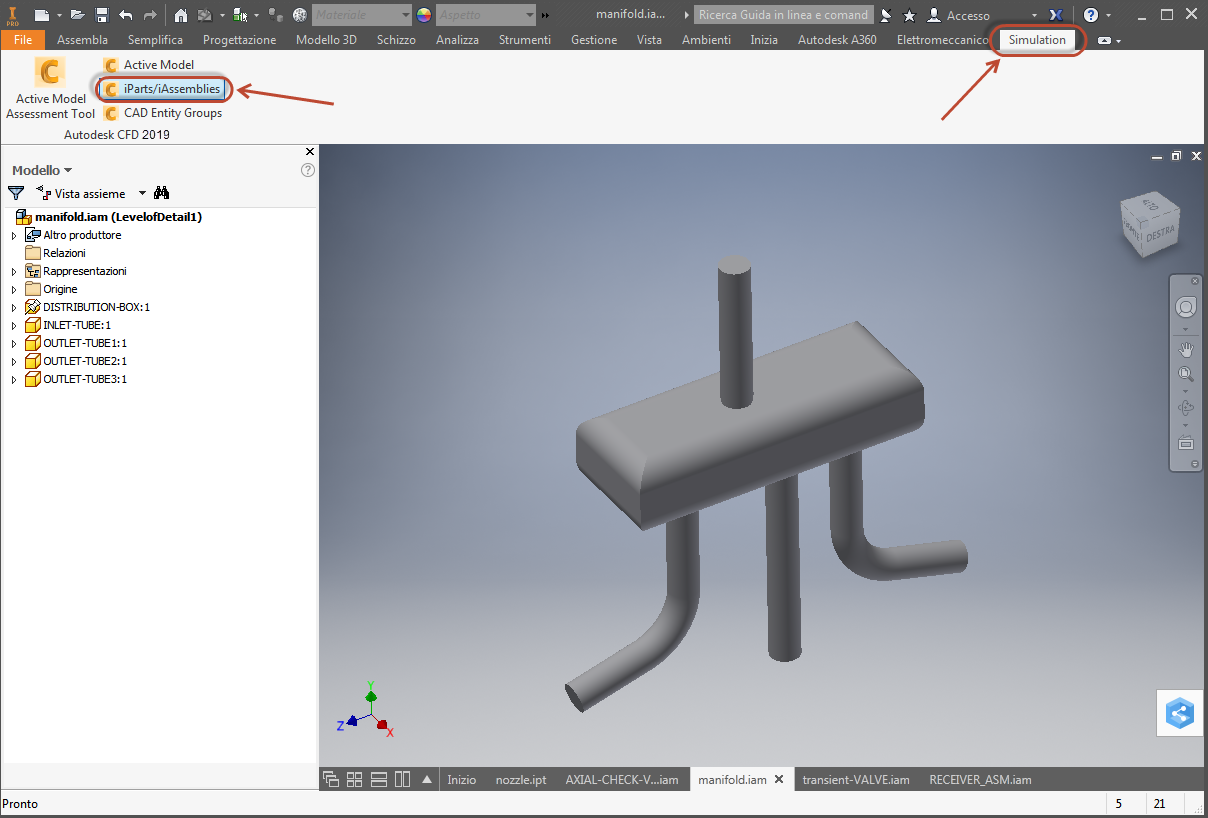This screenshot has width=1208, height=818.
Task: Click the tile windows grid icon
Action: point(355,780)
